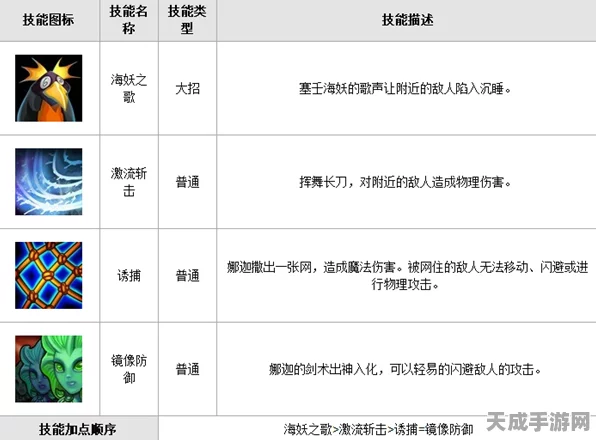Viewport: 596px width, 440px height.
Task: Click the 海妖之歌 penguin skill icon
Action: click(x=49, y=88)
